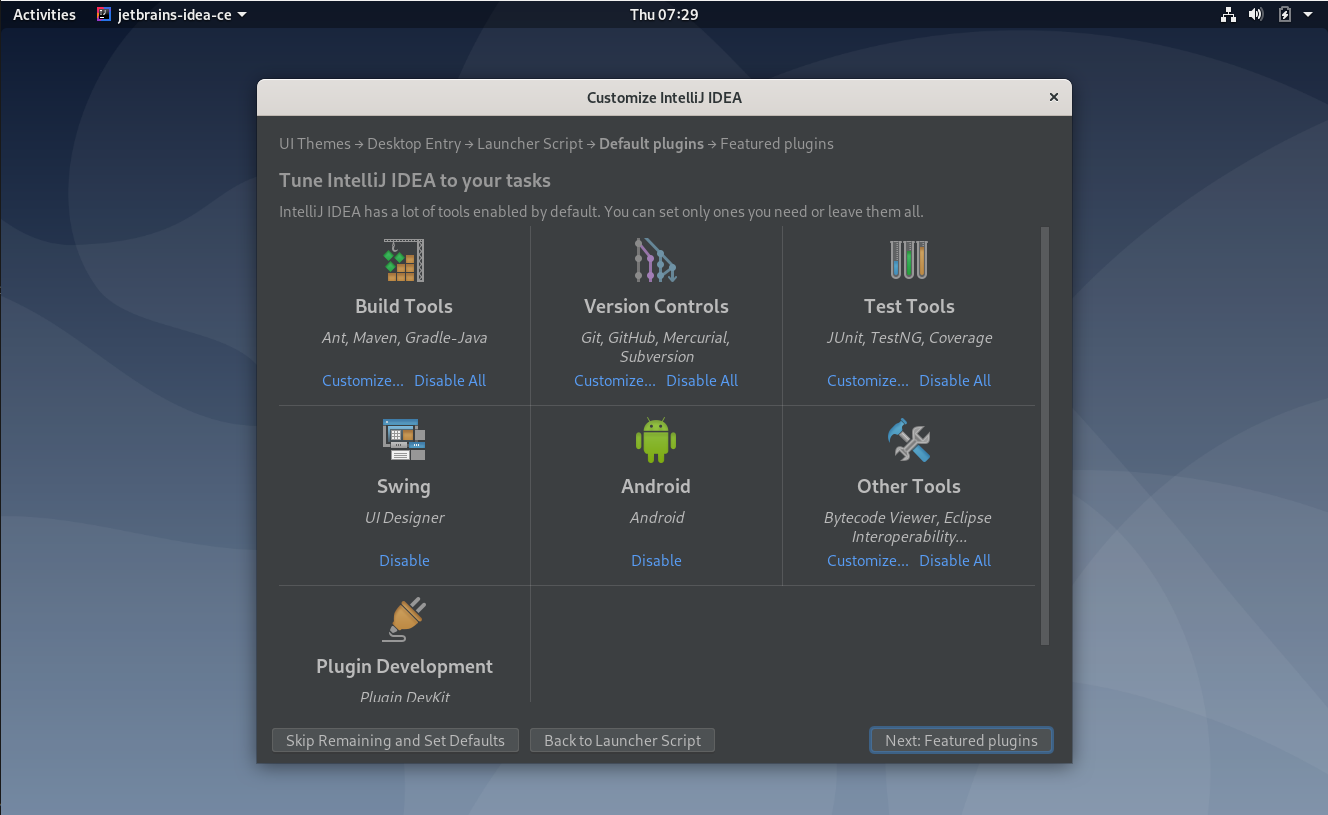Click the Other Tools hammer and wrench icon

(x=909, y=440)
